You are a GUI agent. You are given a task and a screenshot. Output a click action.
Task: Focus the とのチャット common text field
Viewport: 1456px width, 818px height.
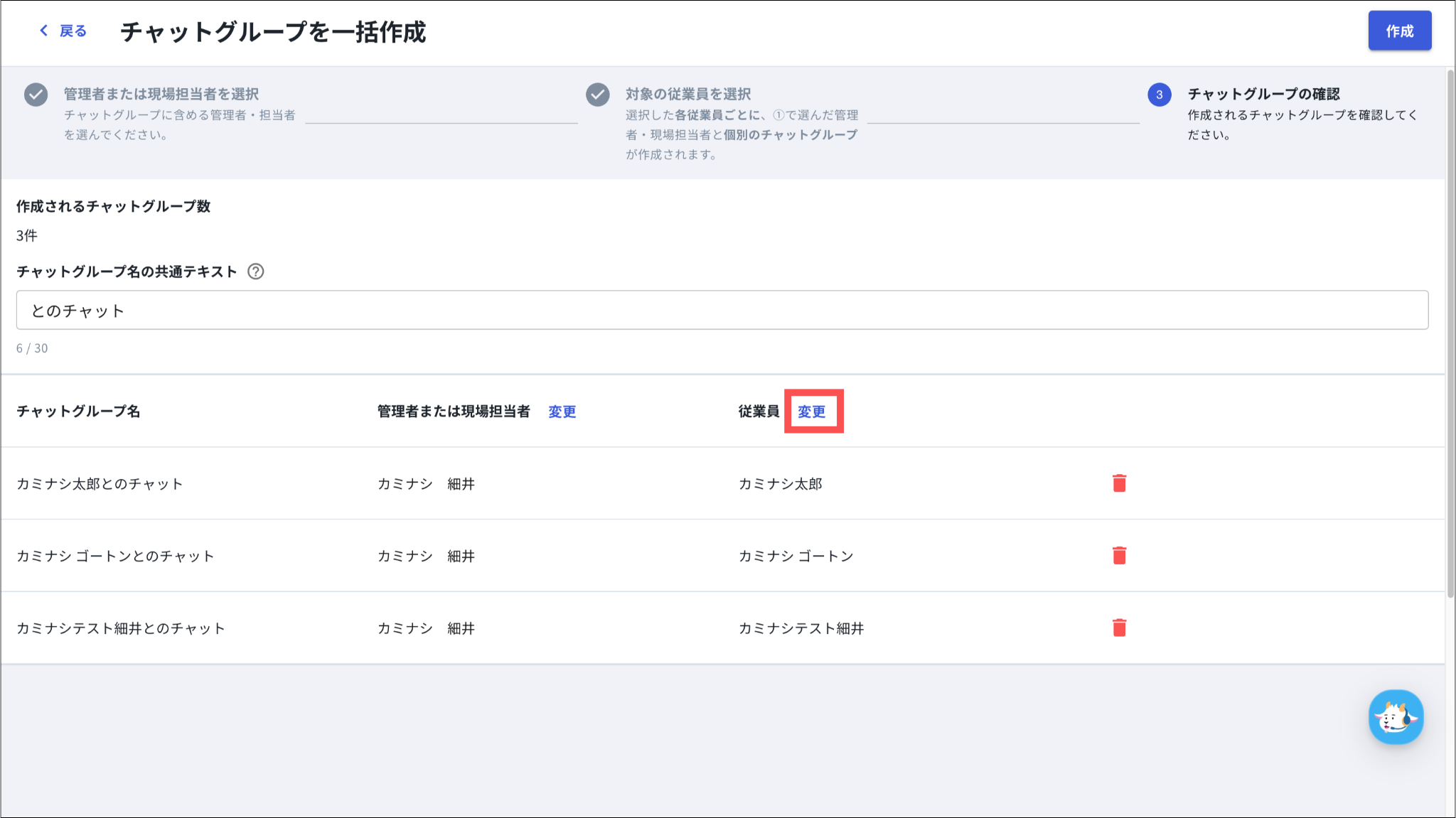pos(722,310)
